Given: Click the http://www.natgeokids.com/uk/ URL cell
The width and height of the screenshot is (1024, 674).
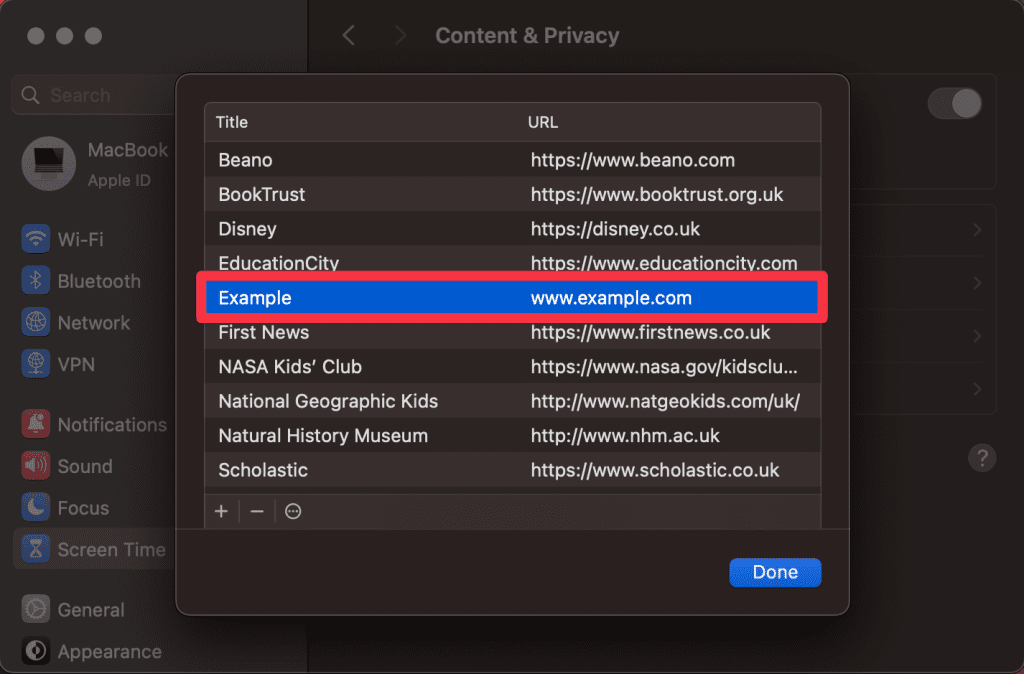Looking at the screenshot, I should [665, 402].
